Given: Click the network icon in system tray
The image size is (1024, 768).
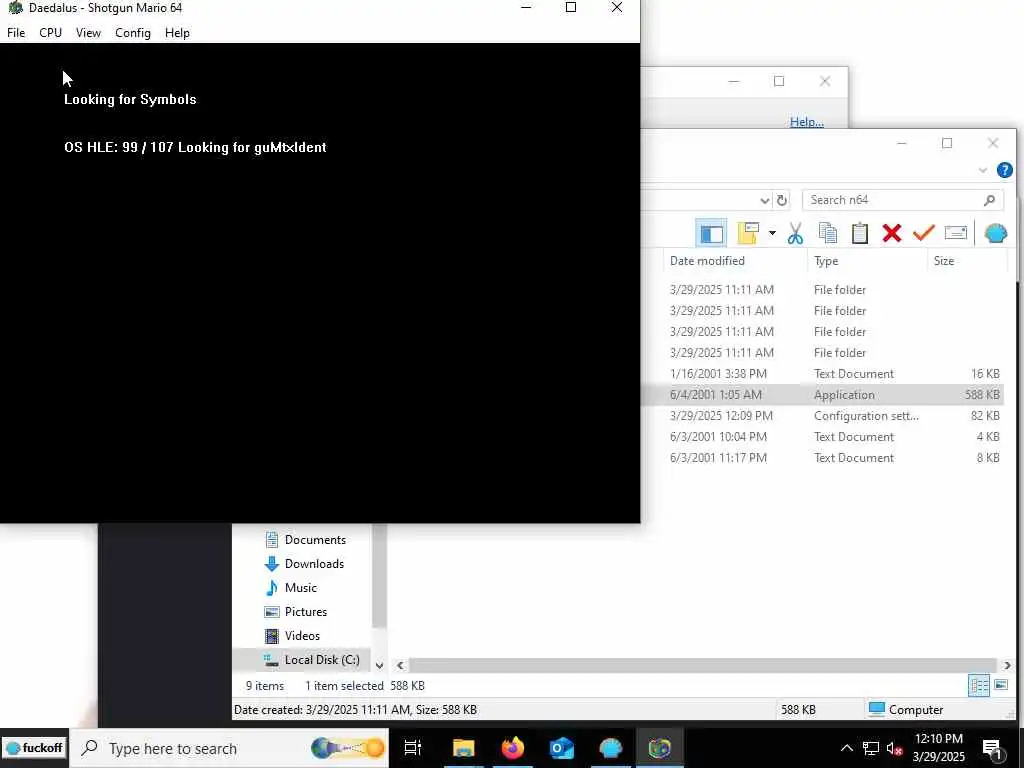Looking at the screenshot, I should [871, 748].
